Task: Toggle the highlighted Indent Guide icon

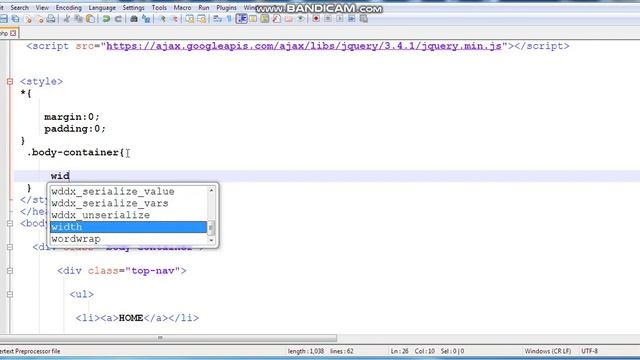Action: (242, 19)
